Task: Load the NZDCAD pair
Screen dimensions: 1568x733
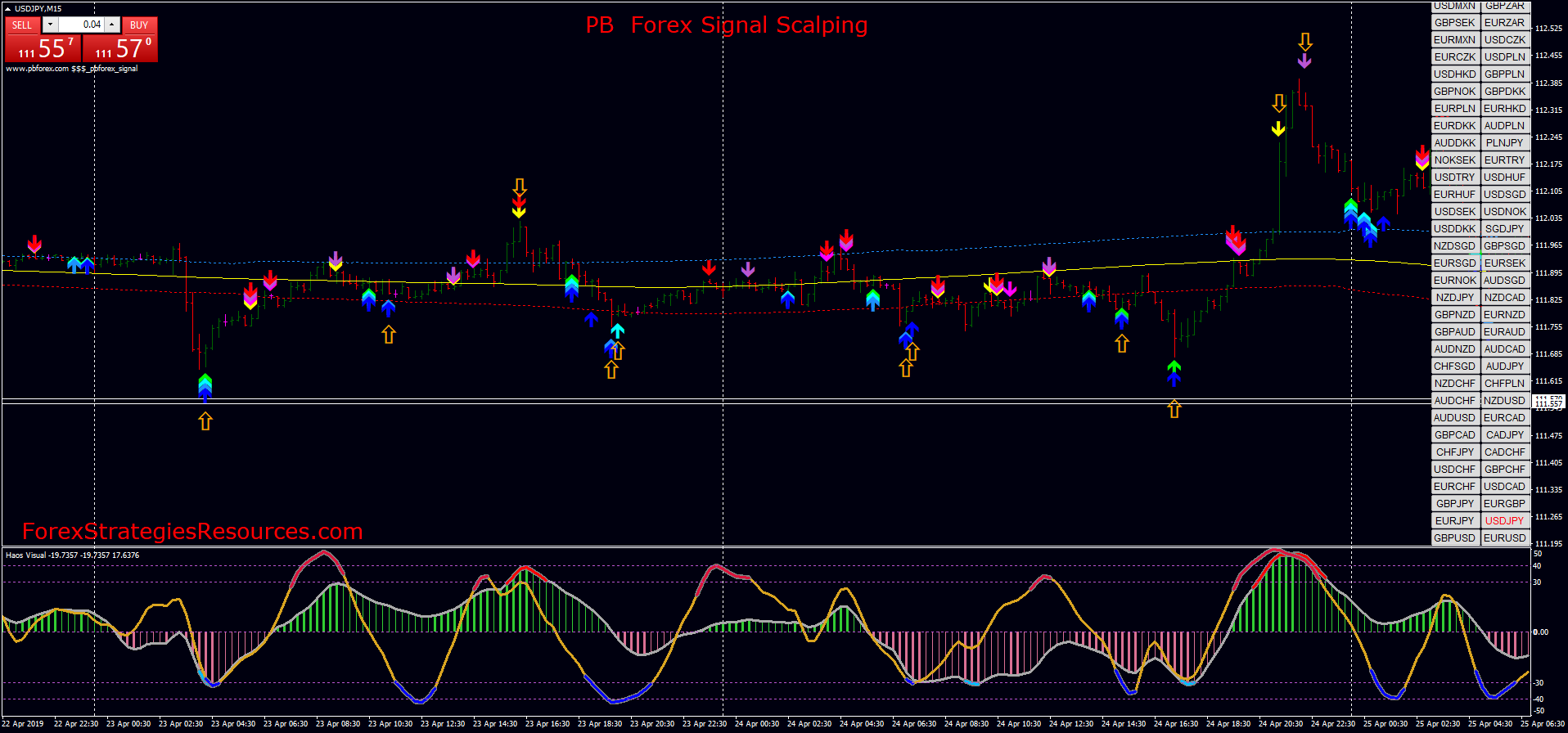Action: 1505,297
